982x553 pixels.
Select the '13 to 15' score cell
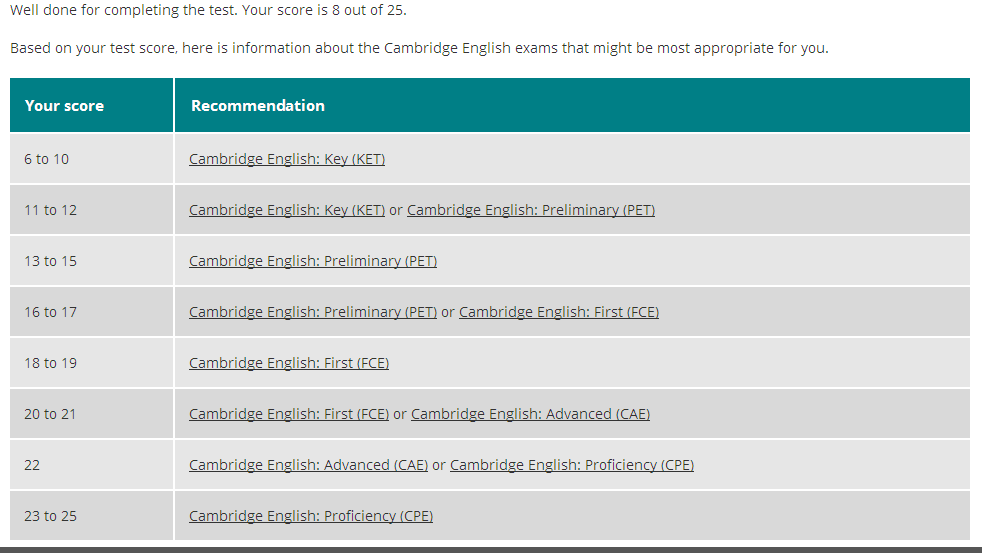pos(91,261)
